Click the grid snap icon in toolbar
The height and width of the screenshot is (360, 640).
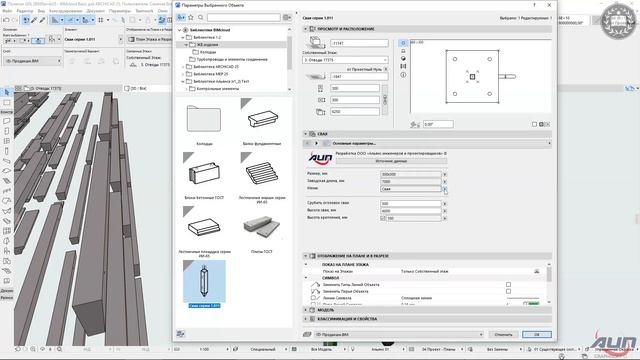101,20
